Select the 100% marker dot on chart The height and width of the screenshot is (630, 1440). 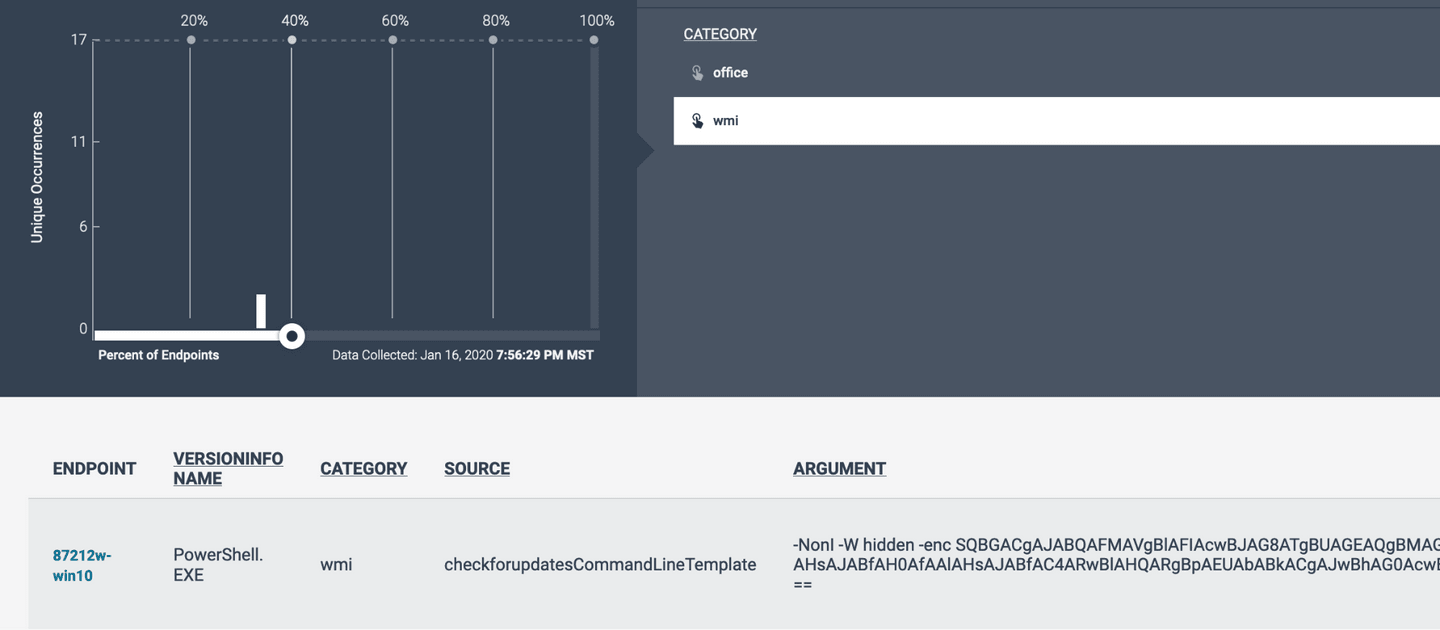[594, 40]
